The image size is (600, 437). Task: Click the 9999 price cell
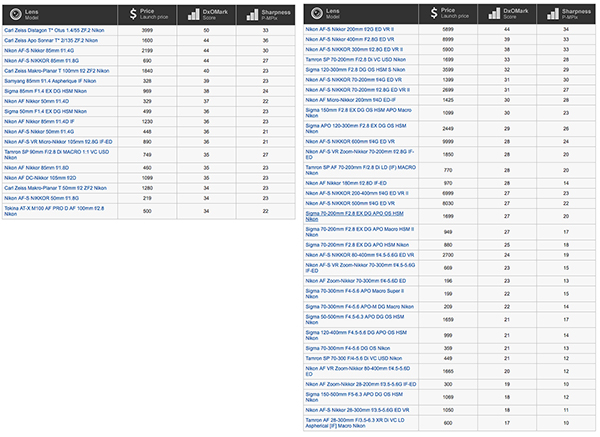pos(448,141)
